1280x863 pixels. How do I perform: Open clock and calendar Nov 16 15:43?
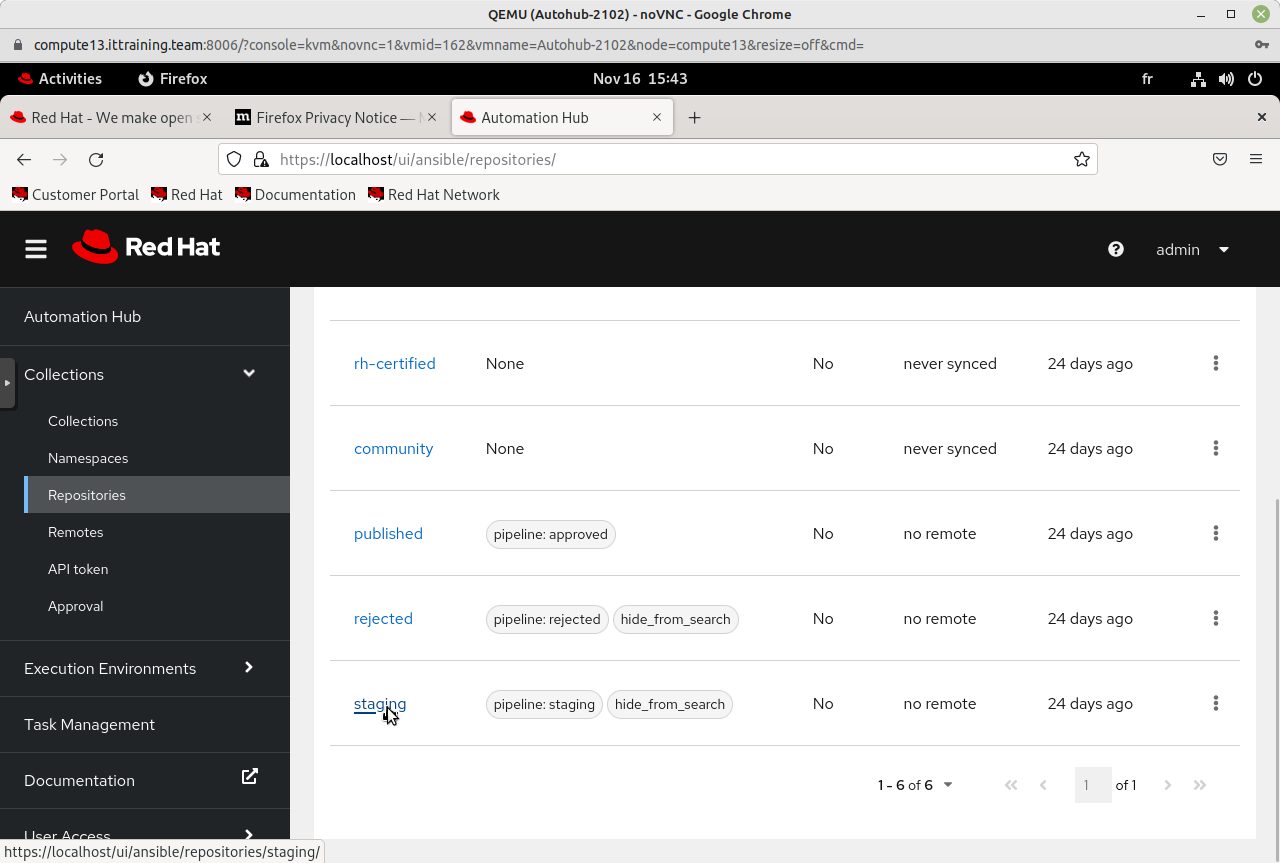pos(640,79)
